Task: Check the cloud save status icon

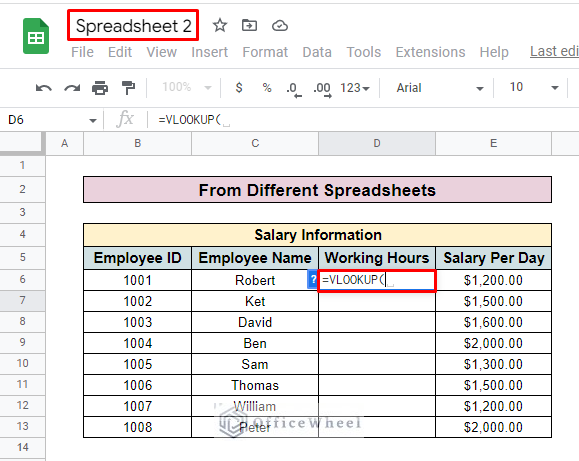Action: pos(280,26)
